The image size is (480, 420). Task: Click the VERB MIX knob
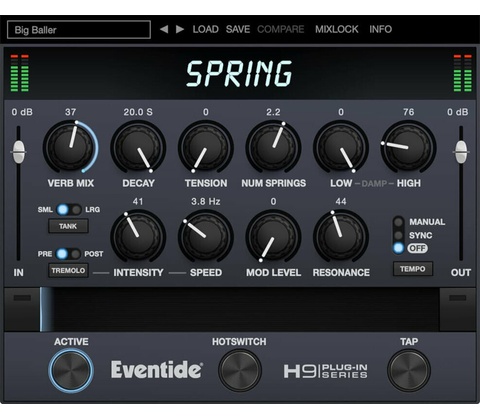[70, 147]
